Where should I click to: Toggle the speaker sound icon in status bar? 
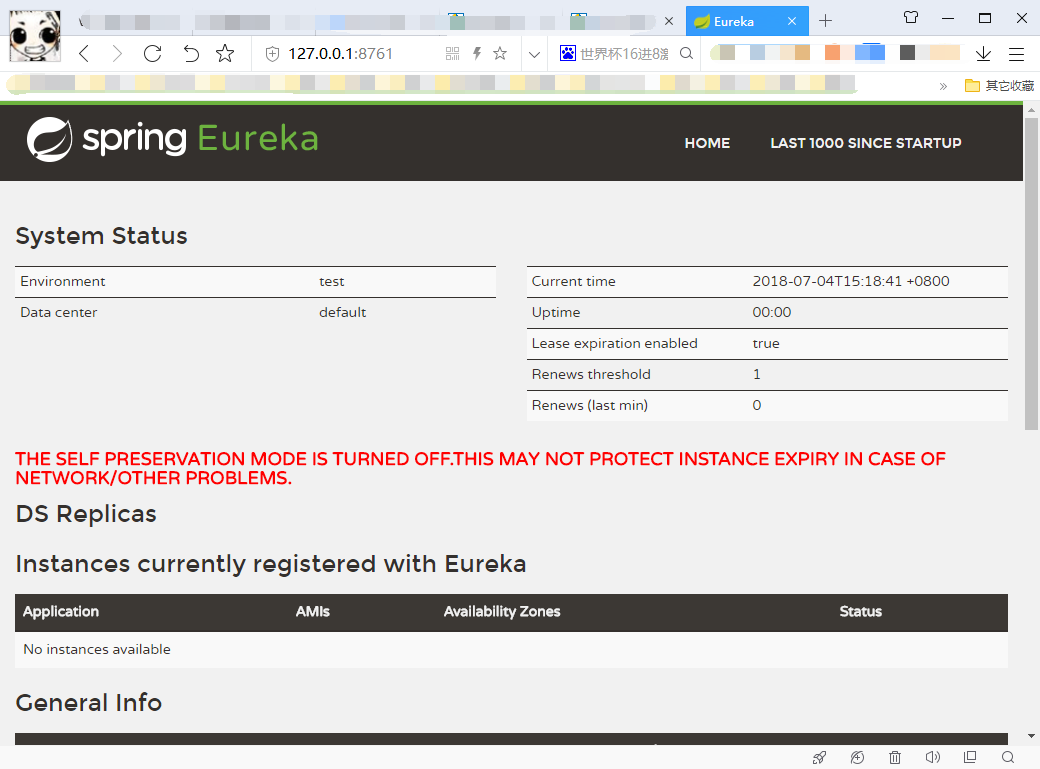[x=933, y=757]
